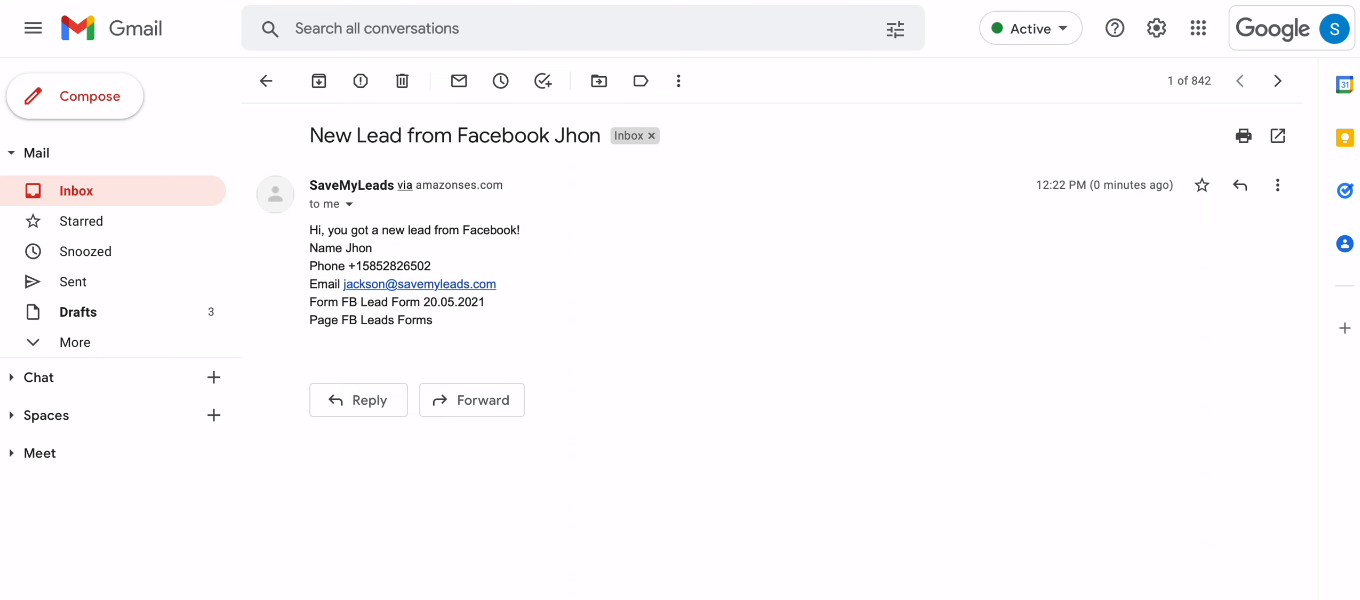Click the search magnifier icon
Viewport: 1360px width, 600px height.
click(270, 29)
